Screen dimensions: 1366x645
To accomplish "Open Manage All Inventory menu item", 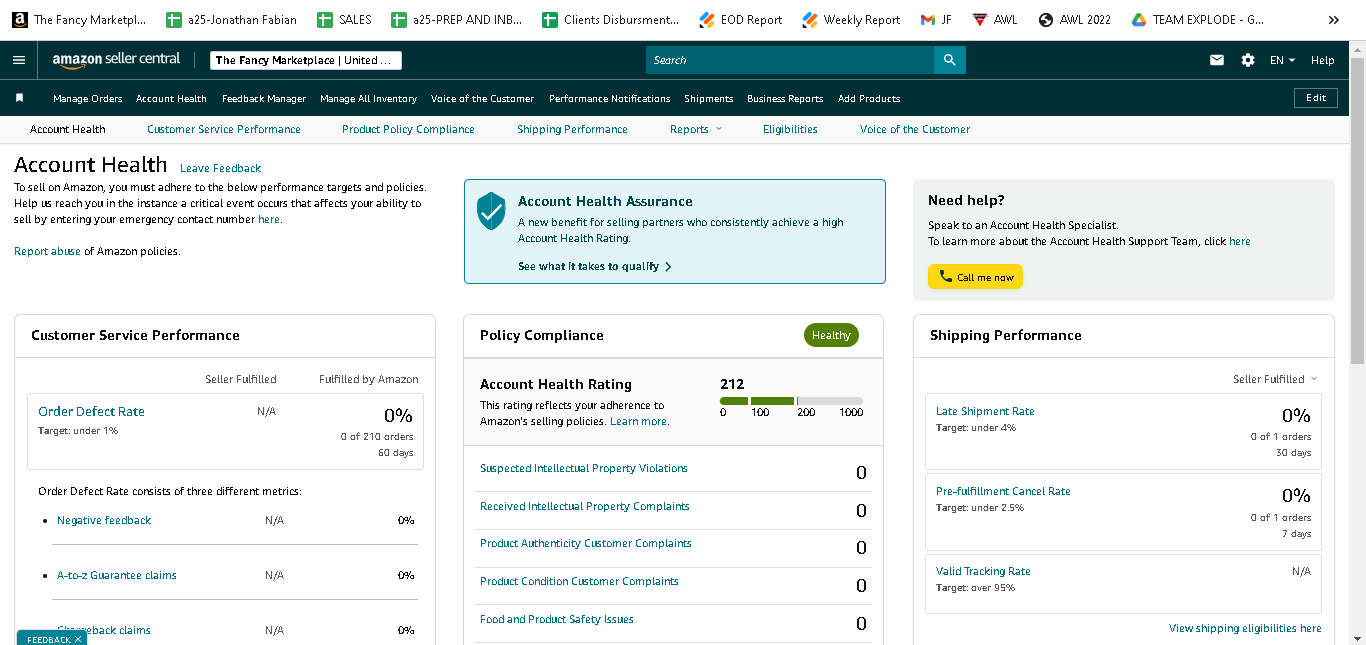I will click(368, 98).
